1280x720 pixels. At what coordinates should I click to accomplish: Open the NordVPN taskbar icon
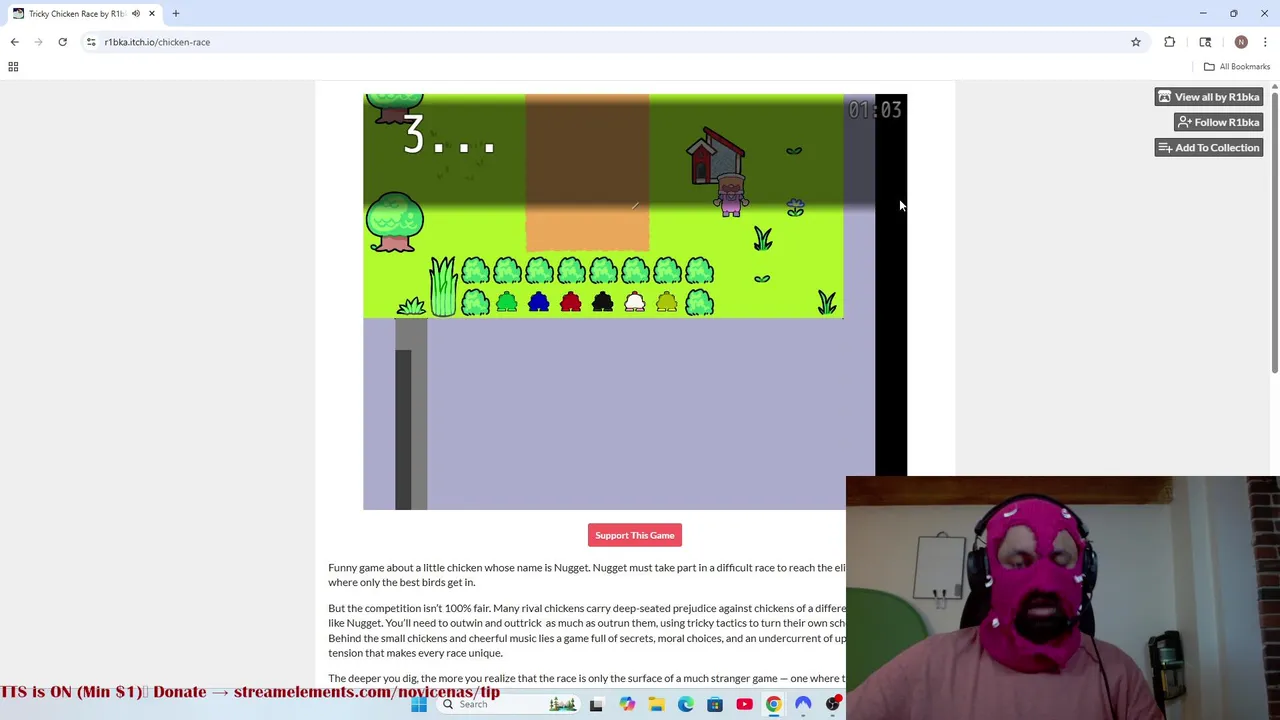click(803, 704)
